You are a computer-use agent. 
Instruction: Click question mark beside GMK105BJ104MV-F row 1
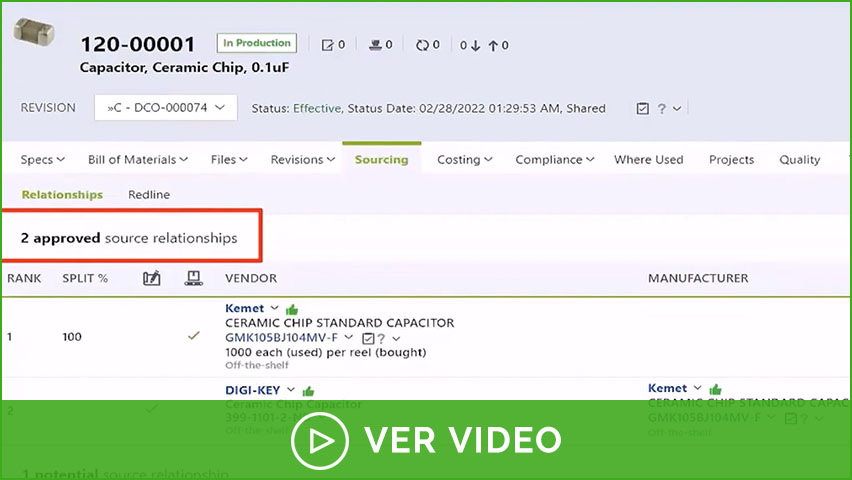381,339
